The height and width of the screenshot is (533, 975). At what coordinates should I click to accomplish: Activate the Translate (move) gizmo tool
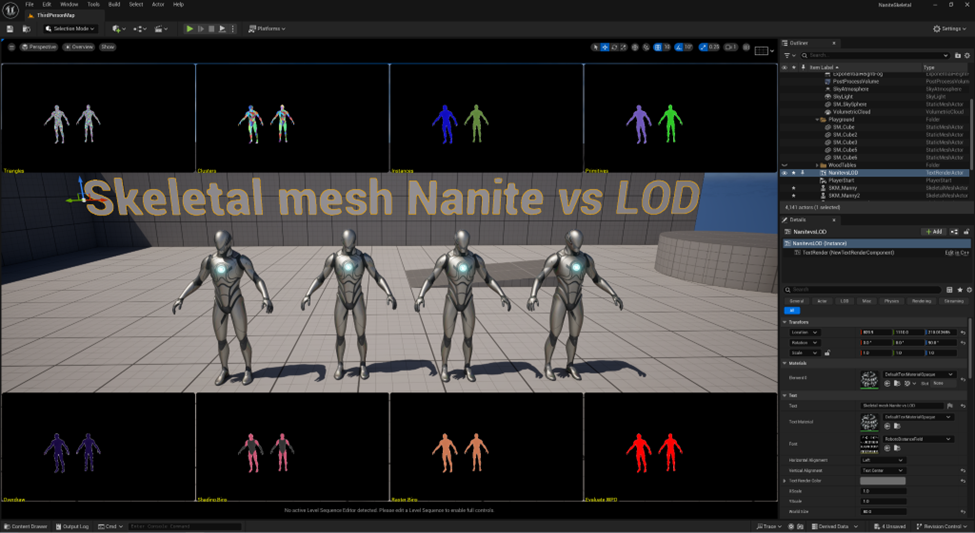pyautogui.click(x=604, y=47)
